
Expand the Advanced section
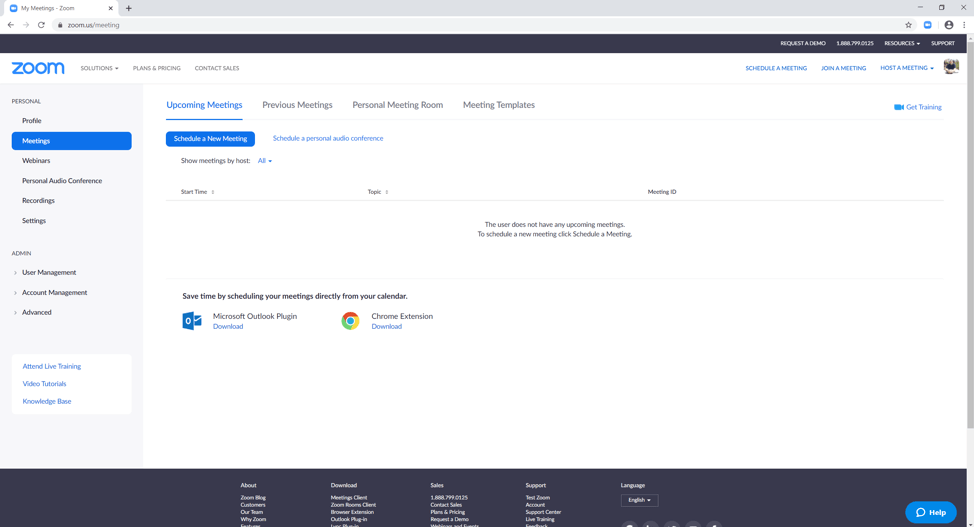32,312
